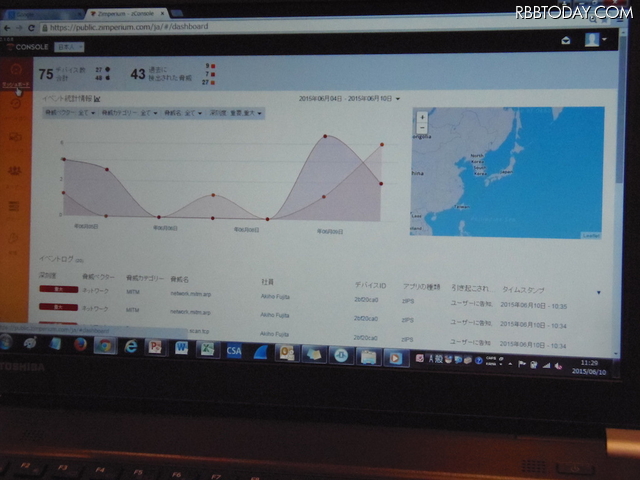Expand the threat name filter dropdown

click(183, 113)
